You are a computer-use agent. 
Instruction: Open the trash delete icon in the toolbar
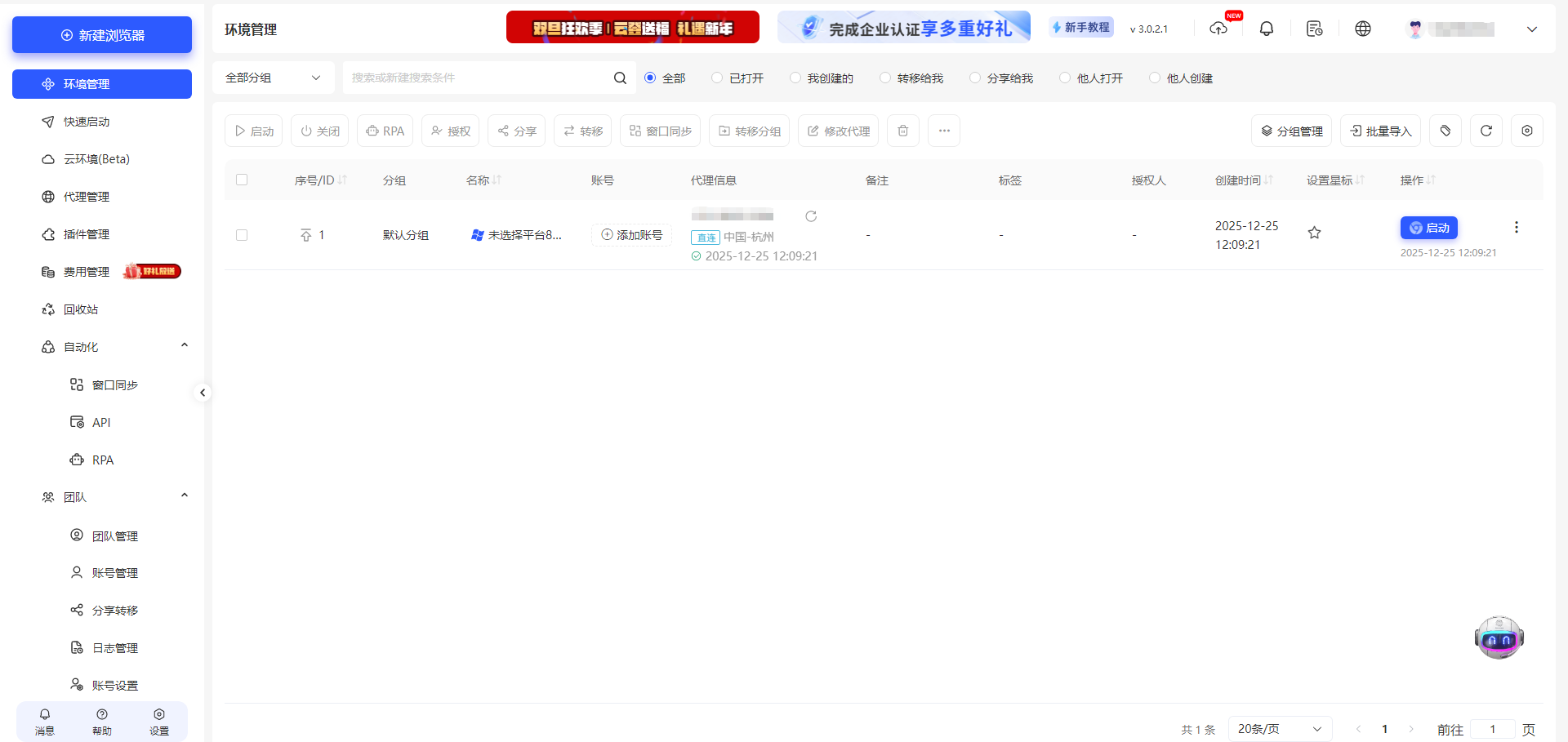902,131
